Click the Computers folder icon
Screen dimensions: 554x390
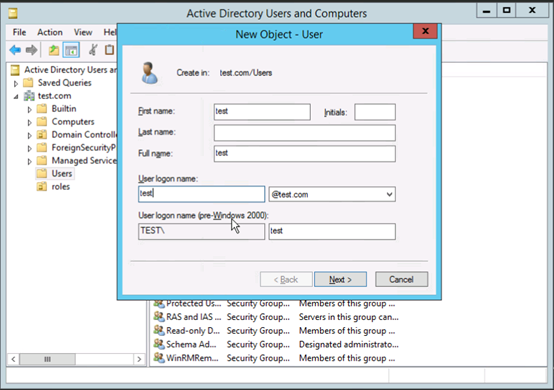[x=42, y=122]
